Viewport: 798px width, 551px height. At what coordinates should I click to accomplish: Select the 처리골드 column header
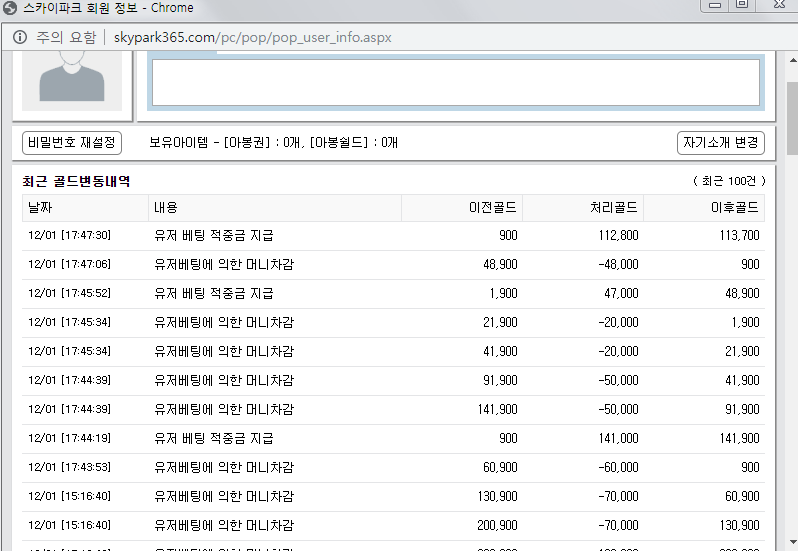pyautogui.click(x=583, y=207)
